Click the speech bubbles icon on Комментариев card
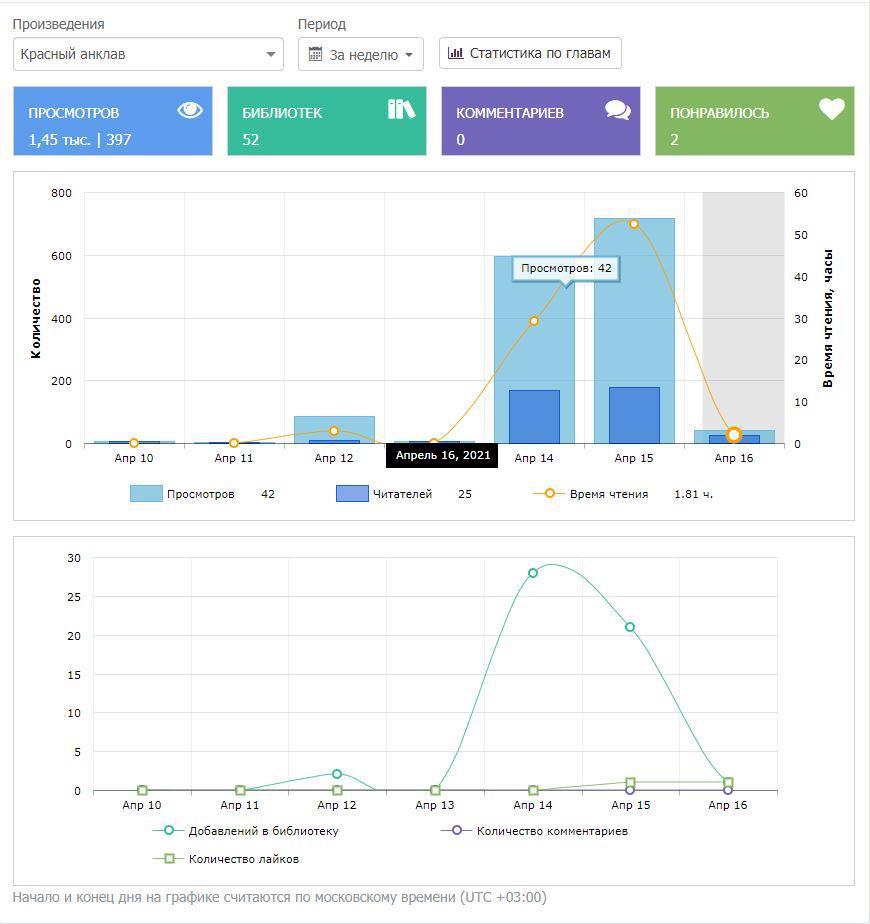Image resolution: width=870 pixels, height=924 pixels. (x=618, y=110)
